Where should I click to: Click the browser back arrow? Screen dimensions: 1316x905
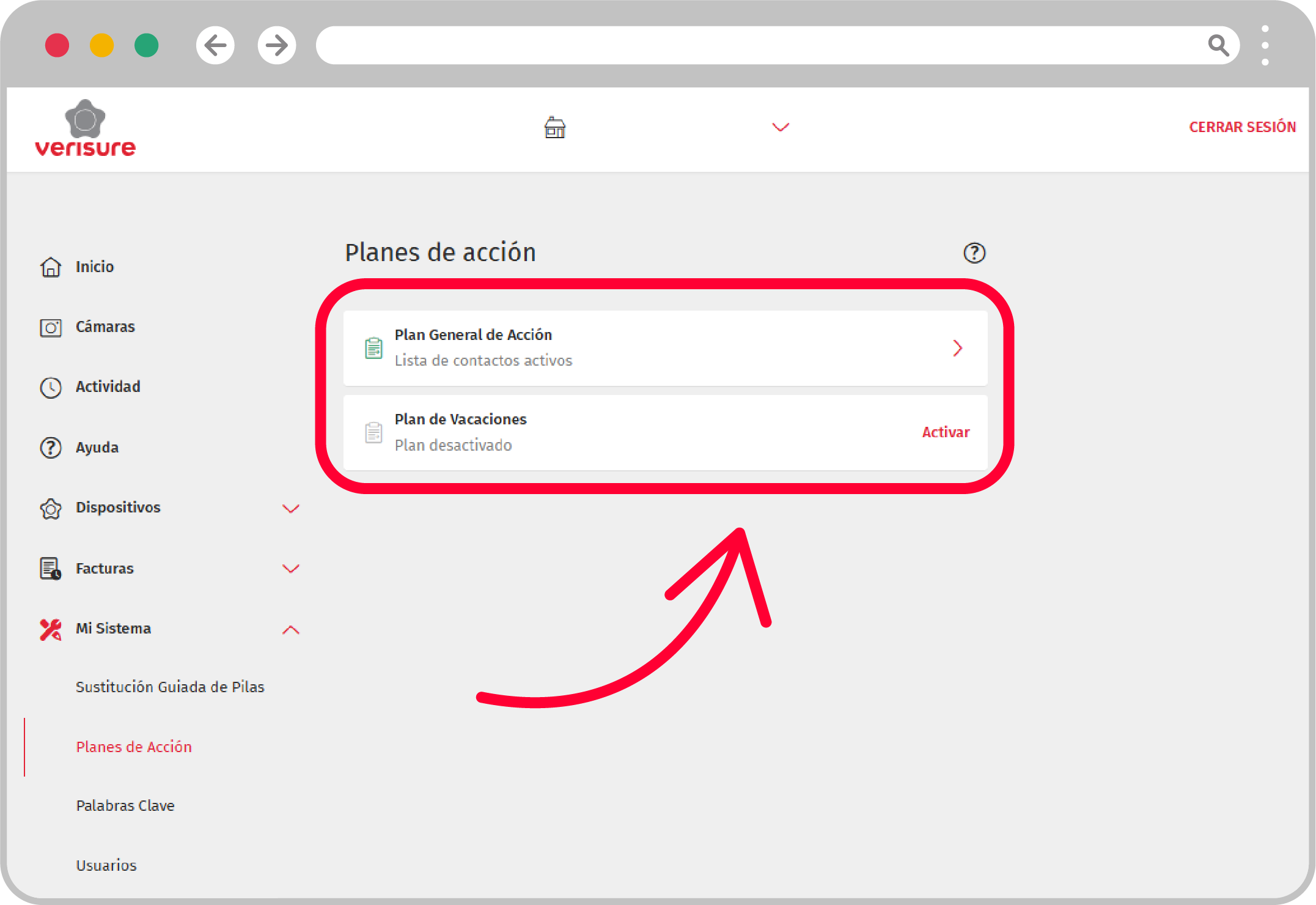[215, 45]
